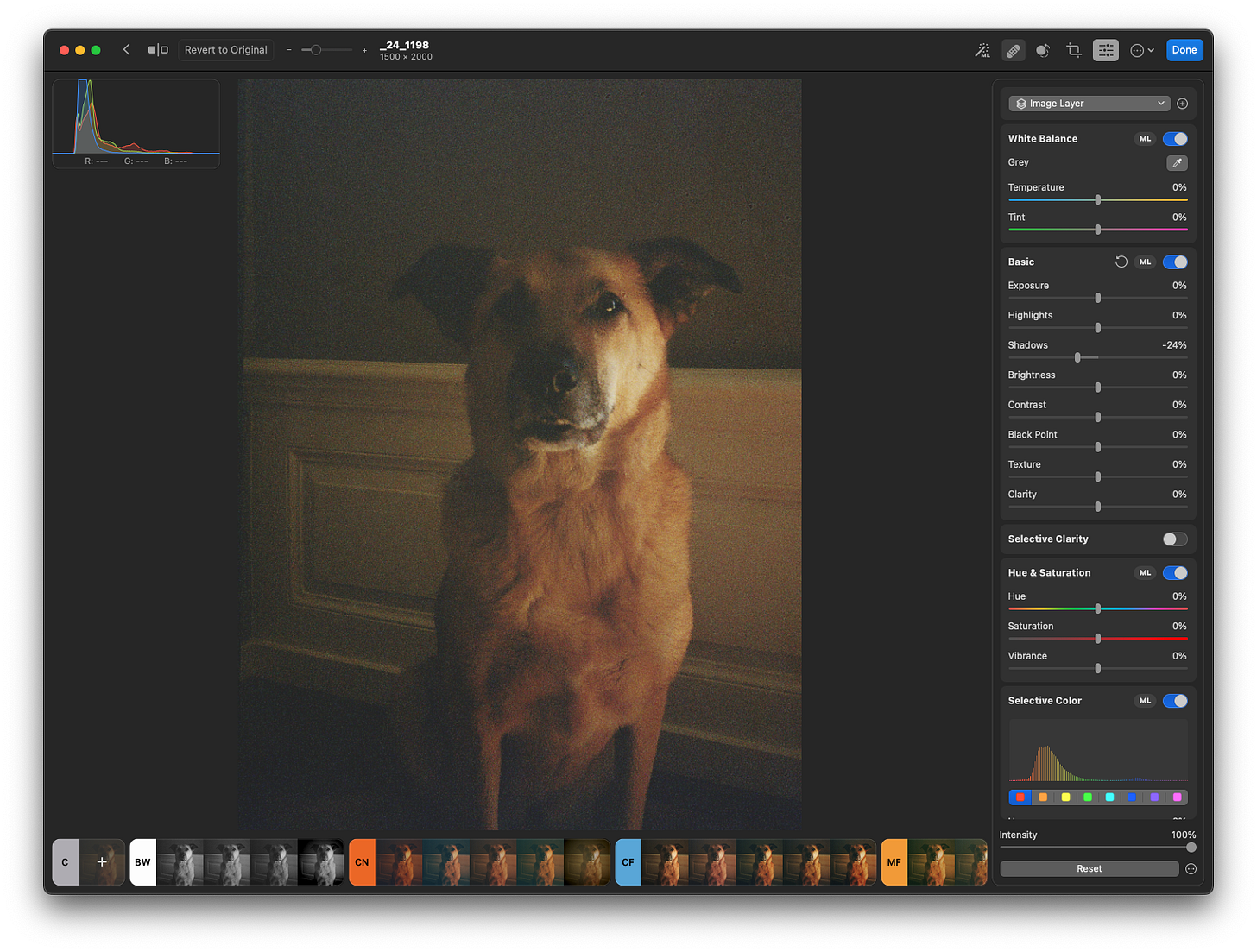This screenshot has width=1257, height=952.
Task: Pick the Grey eyedropper tool
Action: pyautogui.click(x=1177, y=162)
